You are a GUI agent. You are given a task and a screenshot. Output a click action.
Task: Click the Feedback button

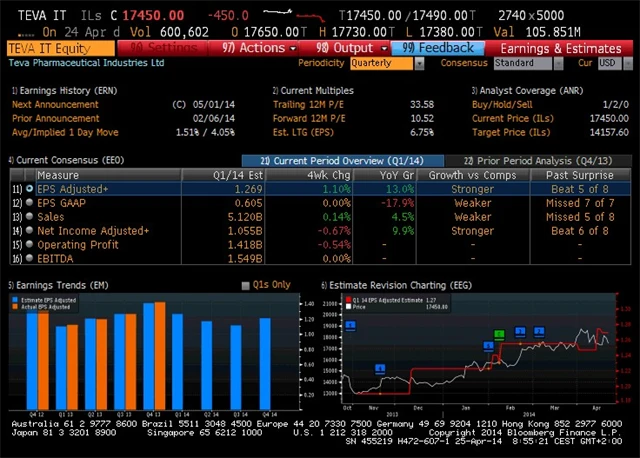pos(439,47)
